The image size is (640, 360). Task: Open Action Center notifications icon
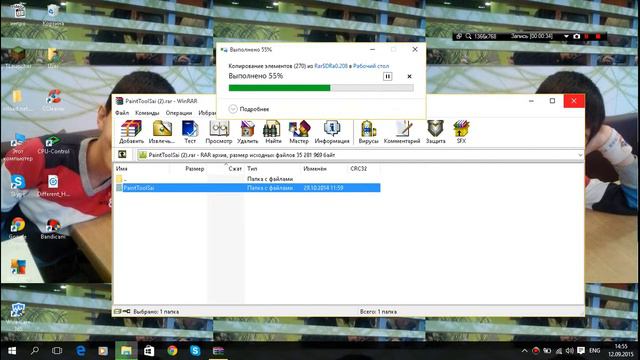[x=581, y=351]
